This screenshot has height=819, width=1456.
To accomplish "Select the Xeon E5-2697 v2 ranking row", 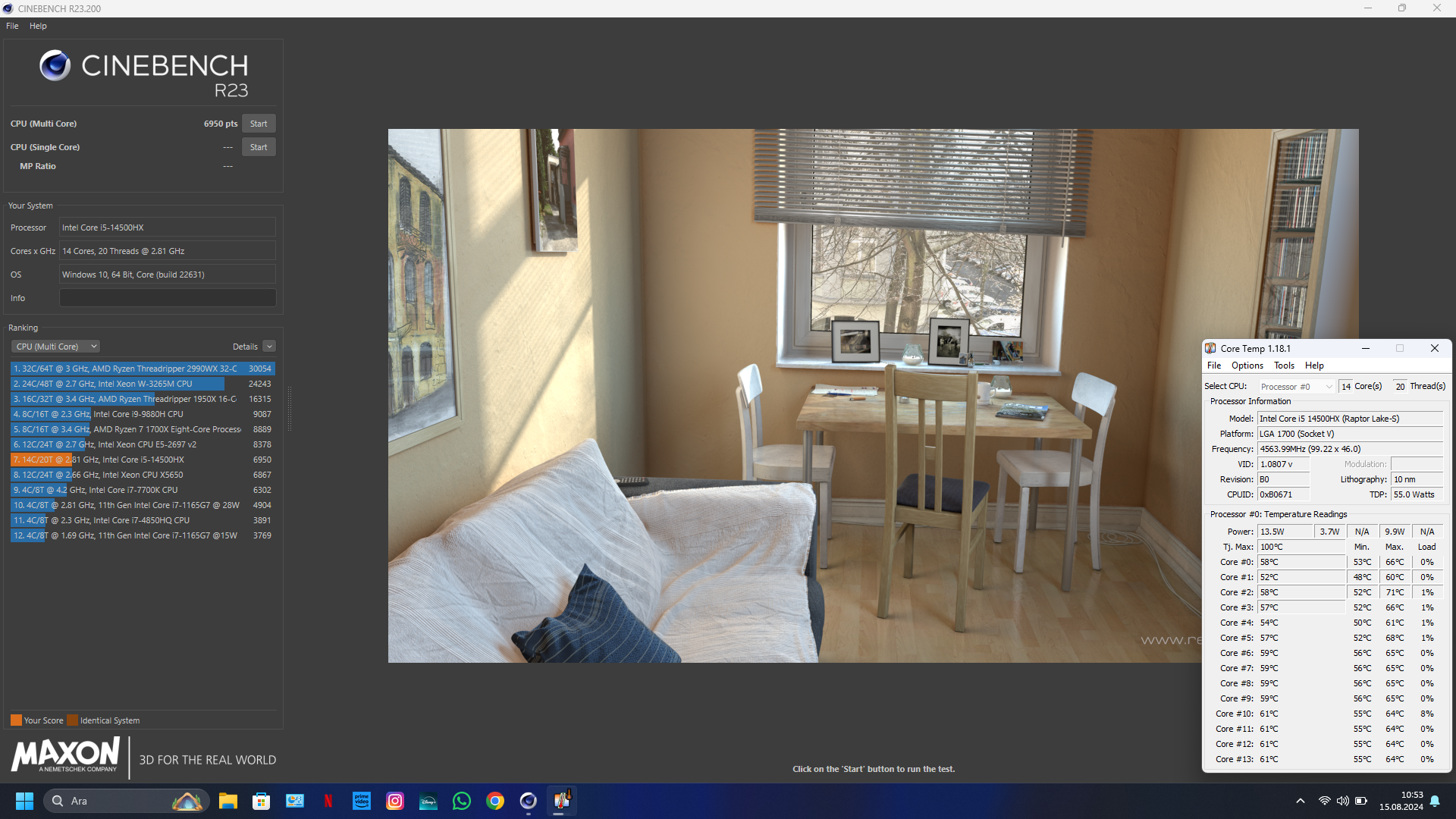I will [143, 444].
